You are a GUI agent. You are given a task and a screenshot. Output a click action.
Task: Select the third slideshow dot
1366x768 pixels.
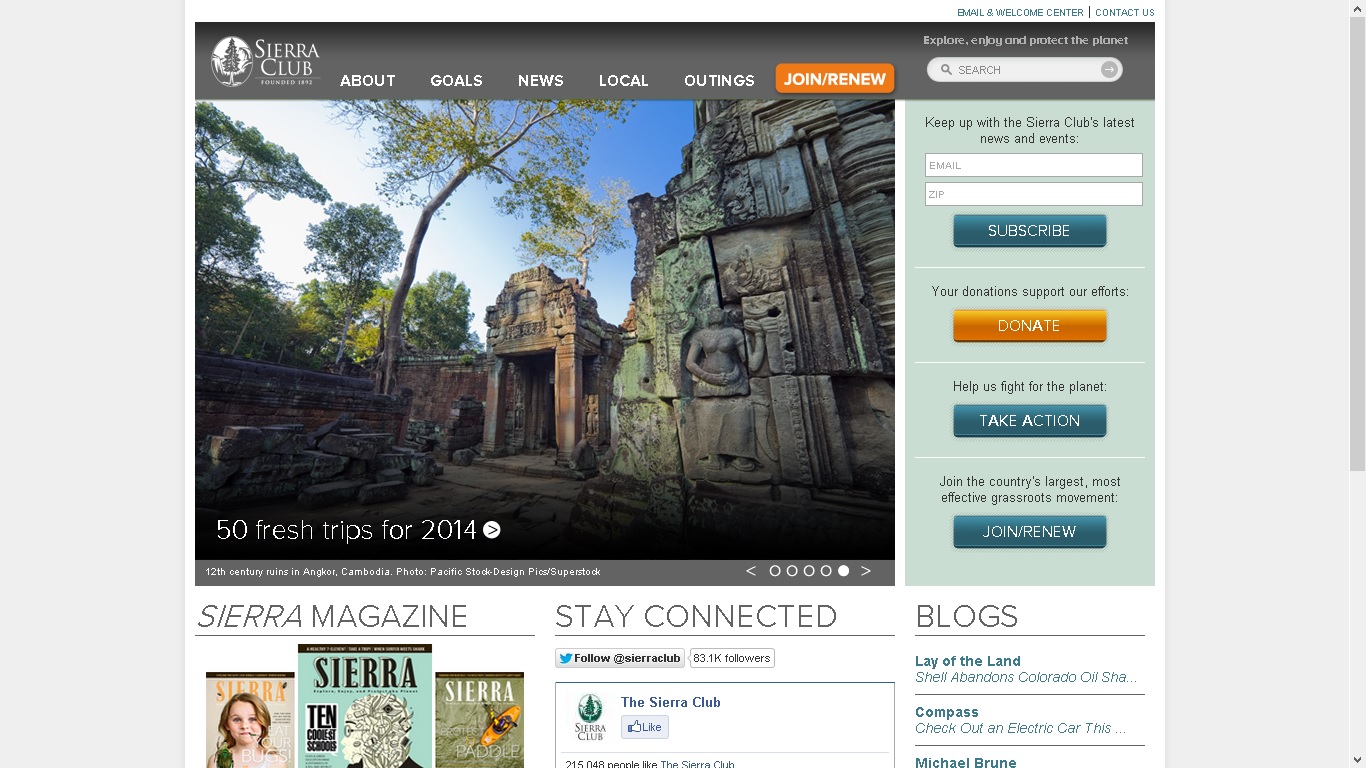click(809, 571)
